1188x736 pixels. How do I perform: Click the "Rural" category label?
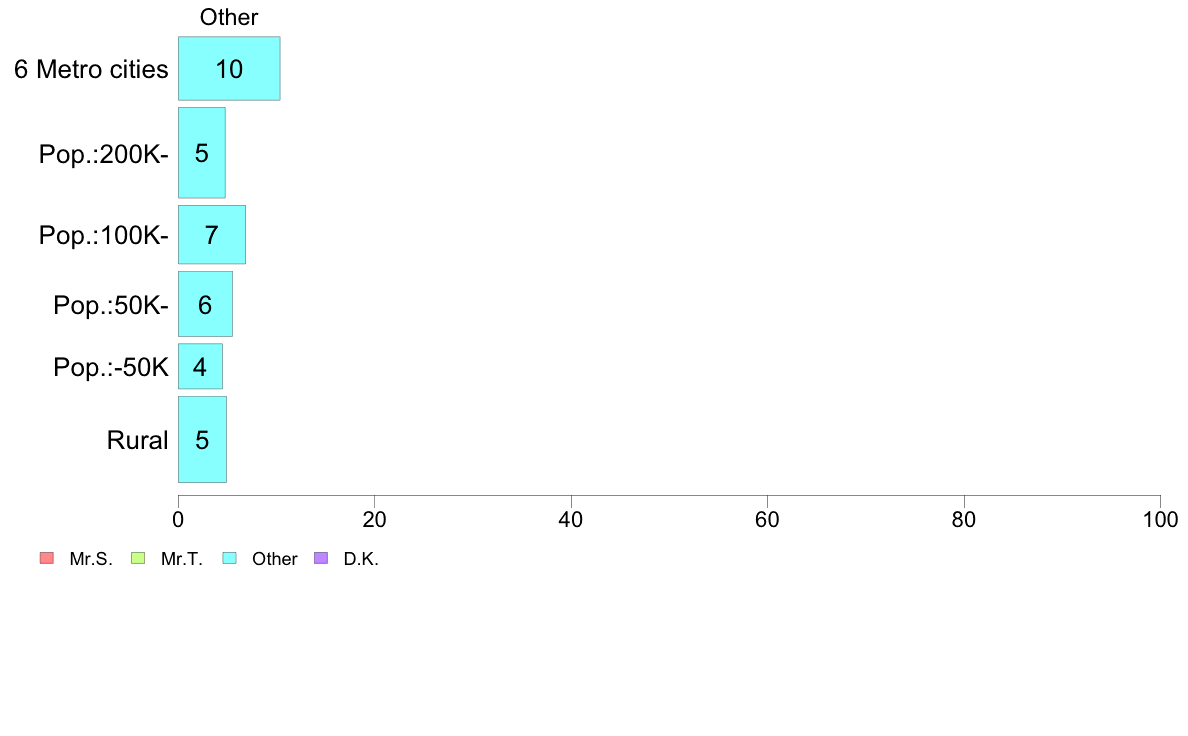(137, 440)
